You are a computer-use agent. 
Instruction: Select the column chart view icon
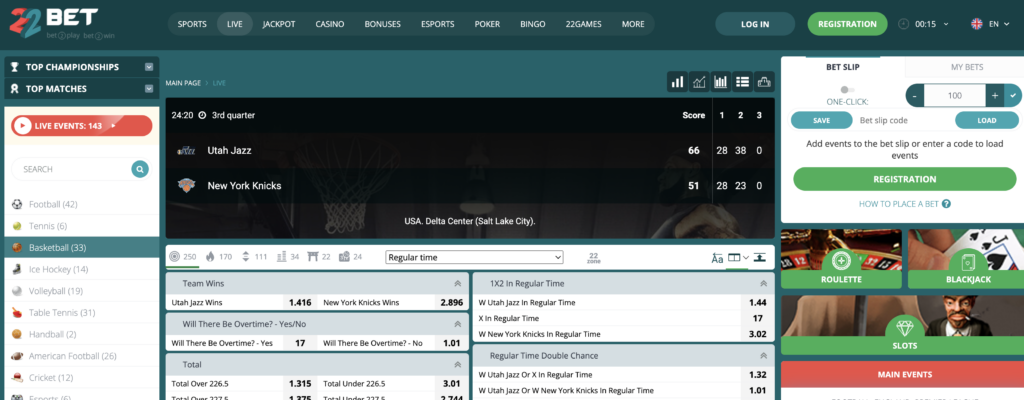click(x=721, y=82)
